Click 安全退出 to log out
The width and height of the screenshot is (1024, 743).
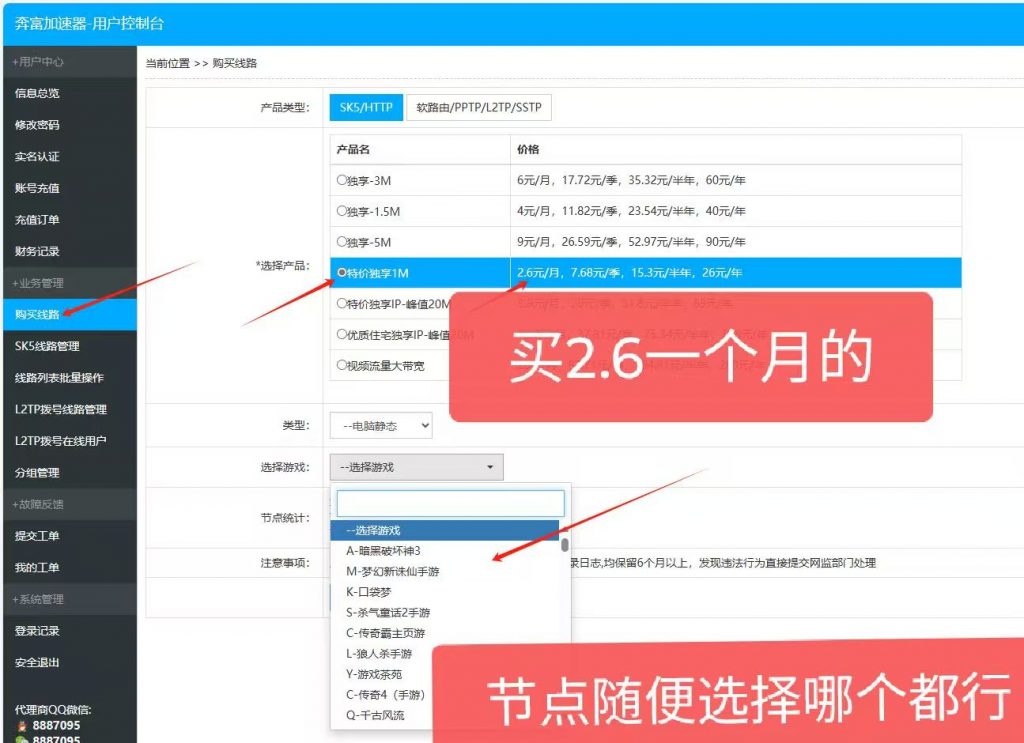(x=37, y=662)
